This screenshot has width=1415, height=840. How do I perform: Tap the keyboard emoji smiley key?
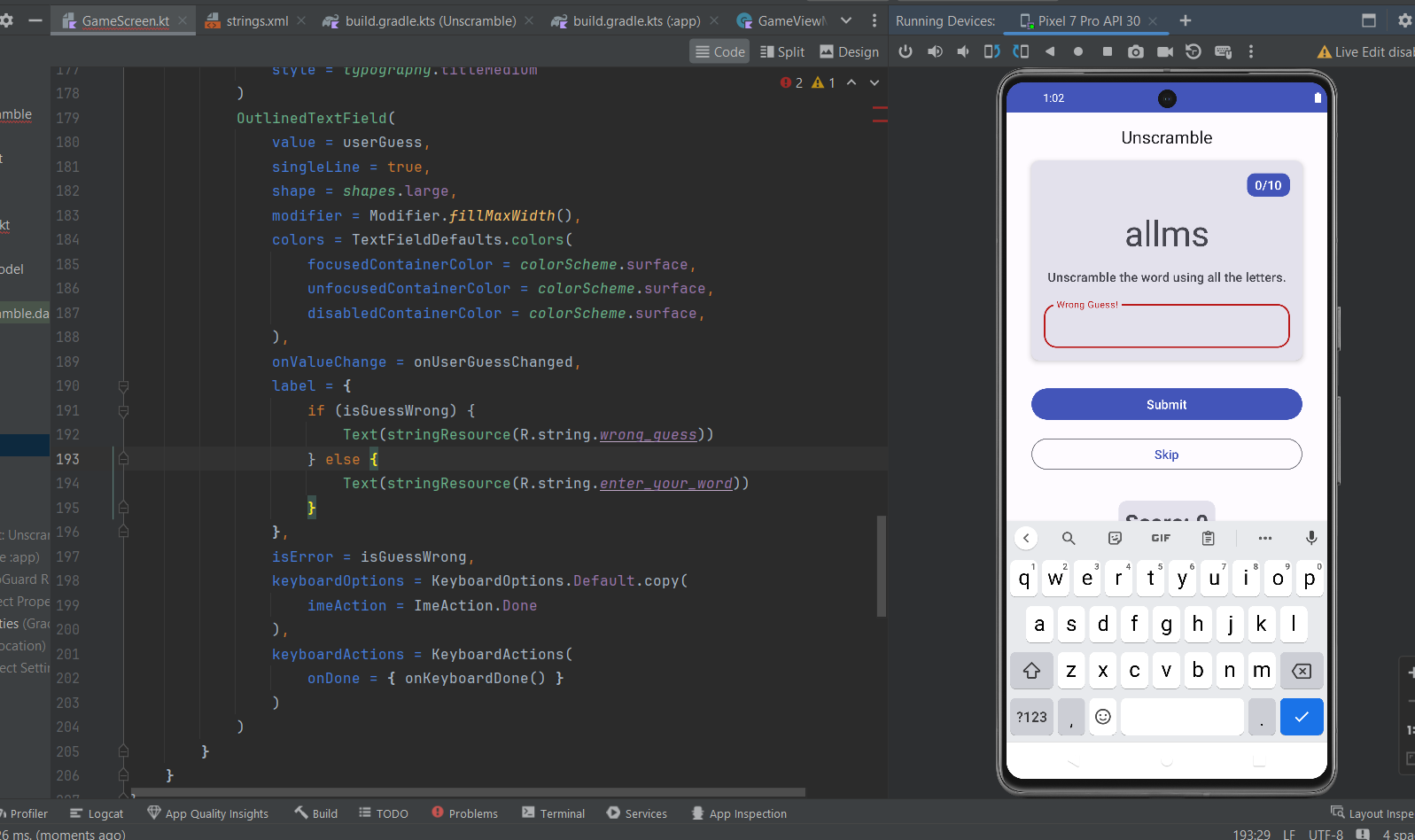[x=1102, y=717]
